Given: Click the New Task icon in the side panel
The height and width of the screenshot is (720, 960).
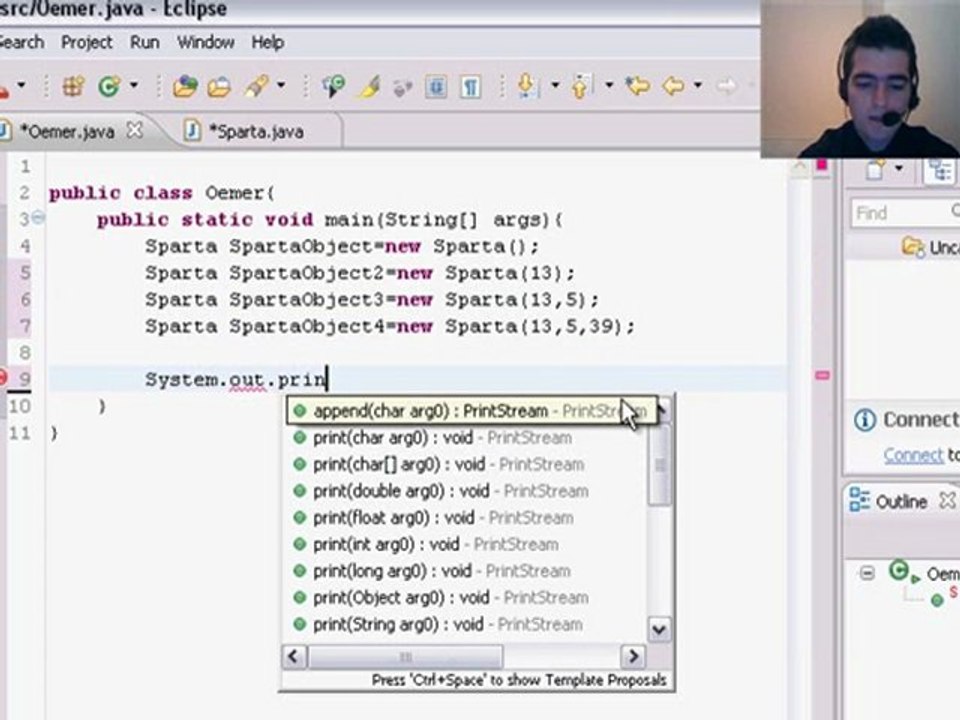Looking at the screenshot, I should click(x=876, y=168).
